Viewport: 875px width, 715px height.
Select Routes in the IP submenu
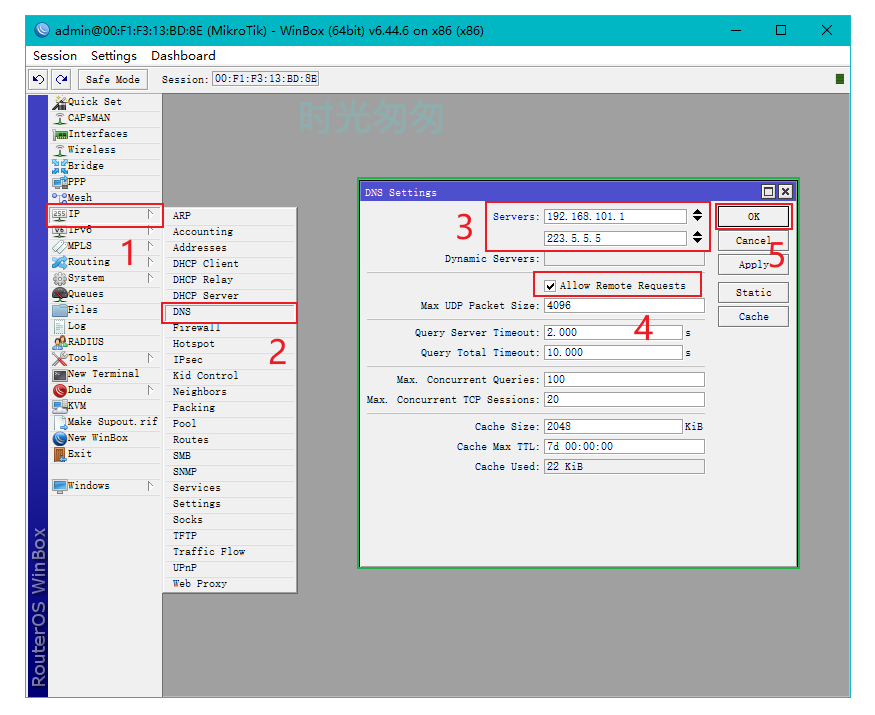(230, 440)
